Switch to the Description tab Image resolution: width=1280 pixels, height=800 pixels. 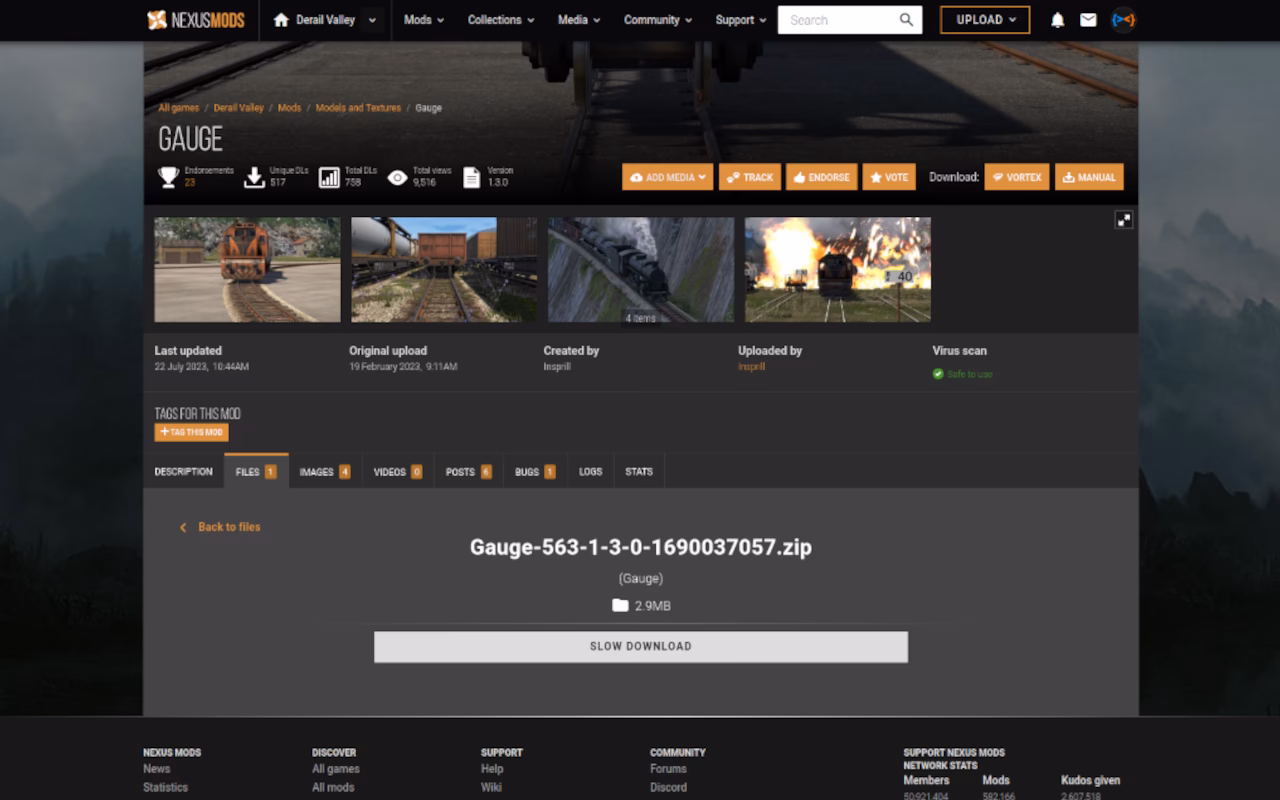click(x=184, y=472)
